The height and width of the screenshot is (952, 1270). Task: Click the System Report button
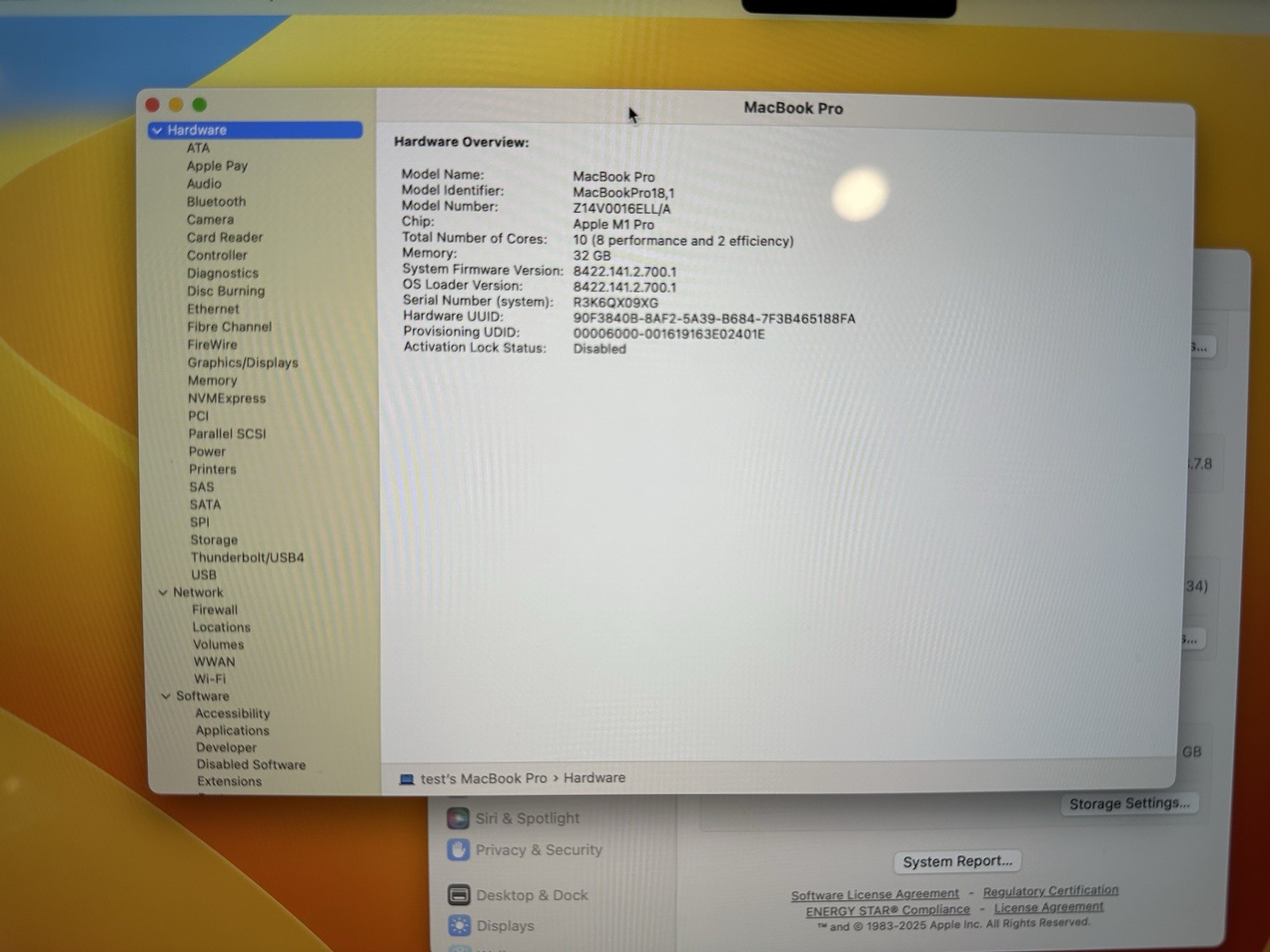tap(958, 862)
